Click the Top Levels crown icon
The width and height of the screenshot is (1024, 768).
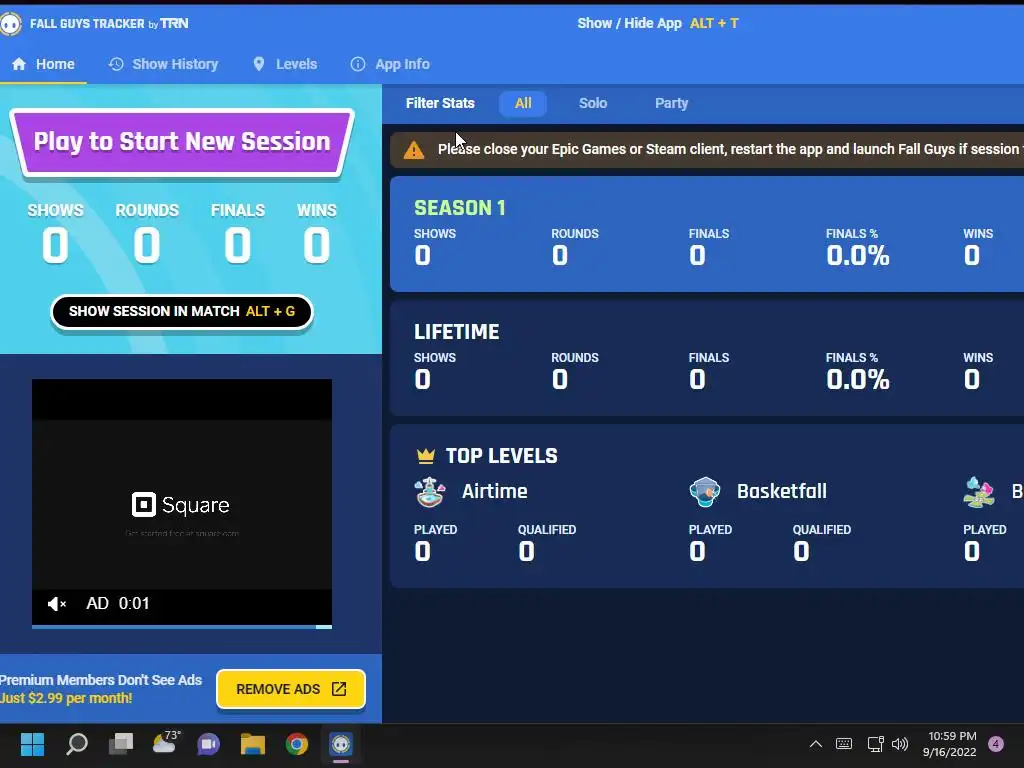point(426,455)
